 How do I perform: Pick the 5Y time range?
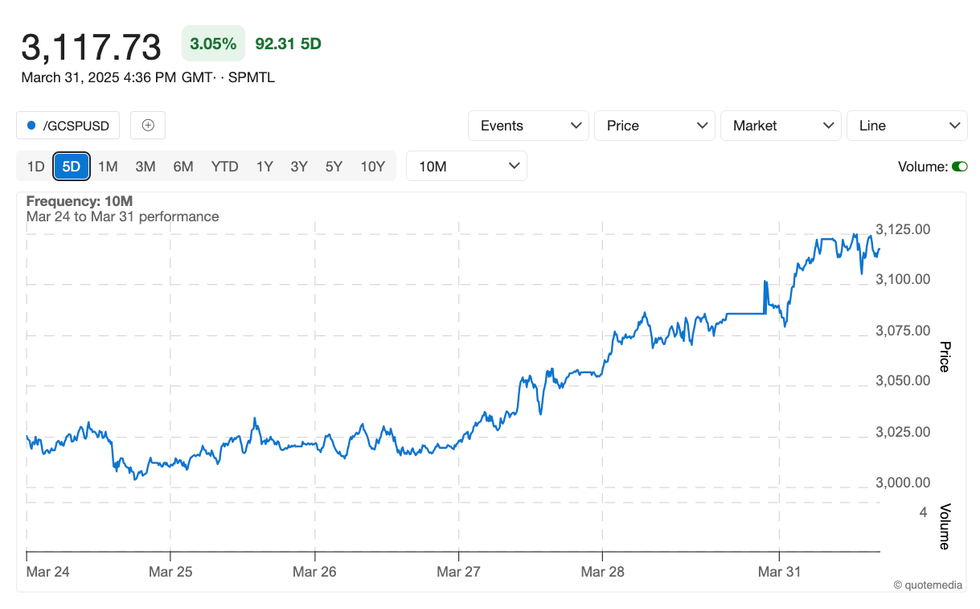(x=334, y=167)
